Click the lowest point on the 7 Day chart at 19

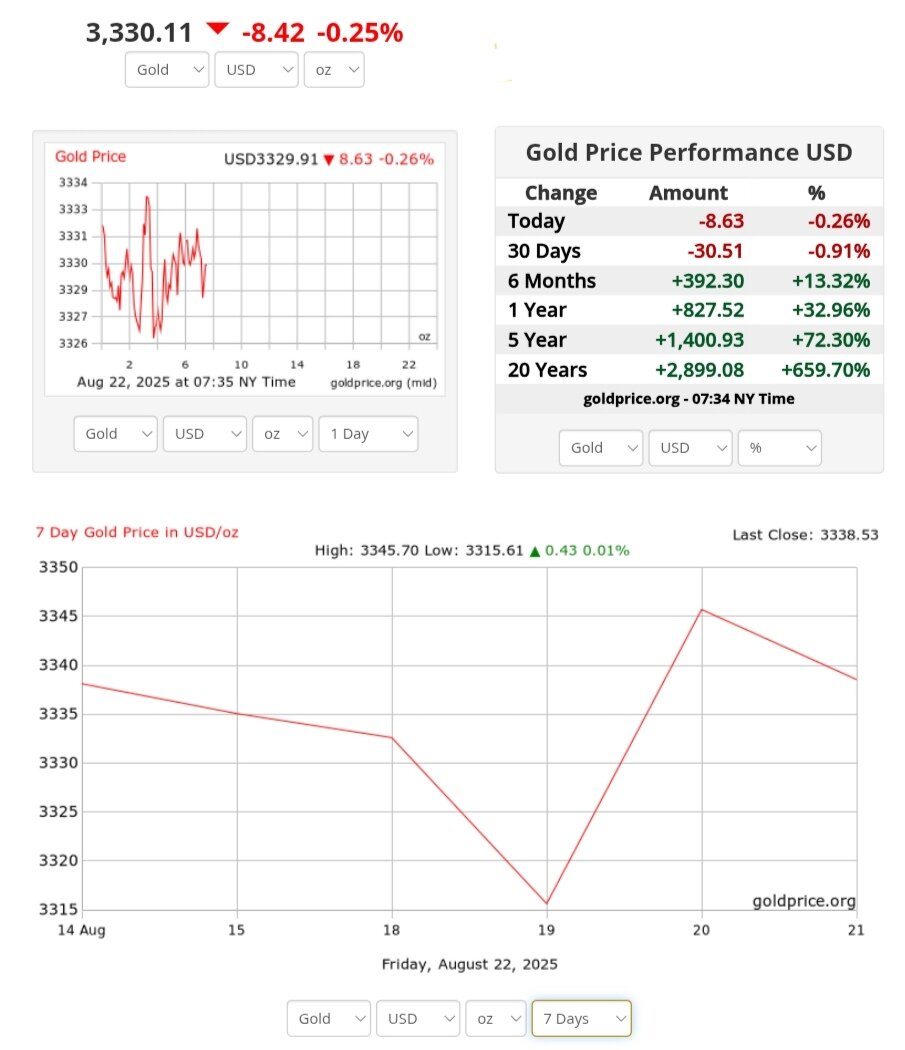pyautogui.click(x=547, y=903)
